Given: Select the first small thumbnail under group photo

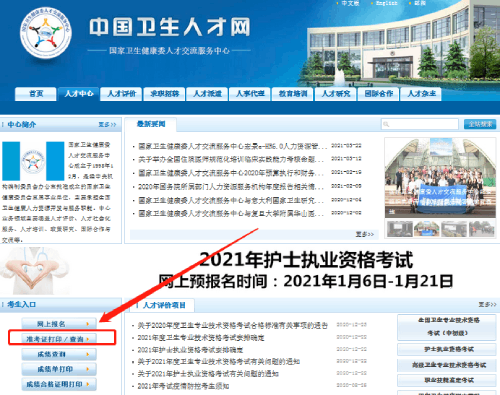Looking at the screenshot, I should 400,229.
